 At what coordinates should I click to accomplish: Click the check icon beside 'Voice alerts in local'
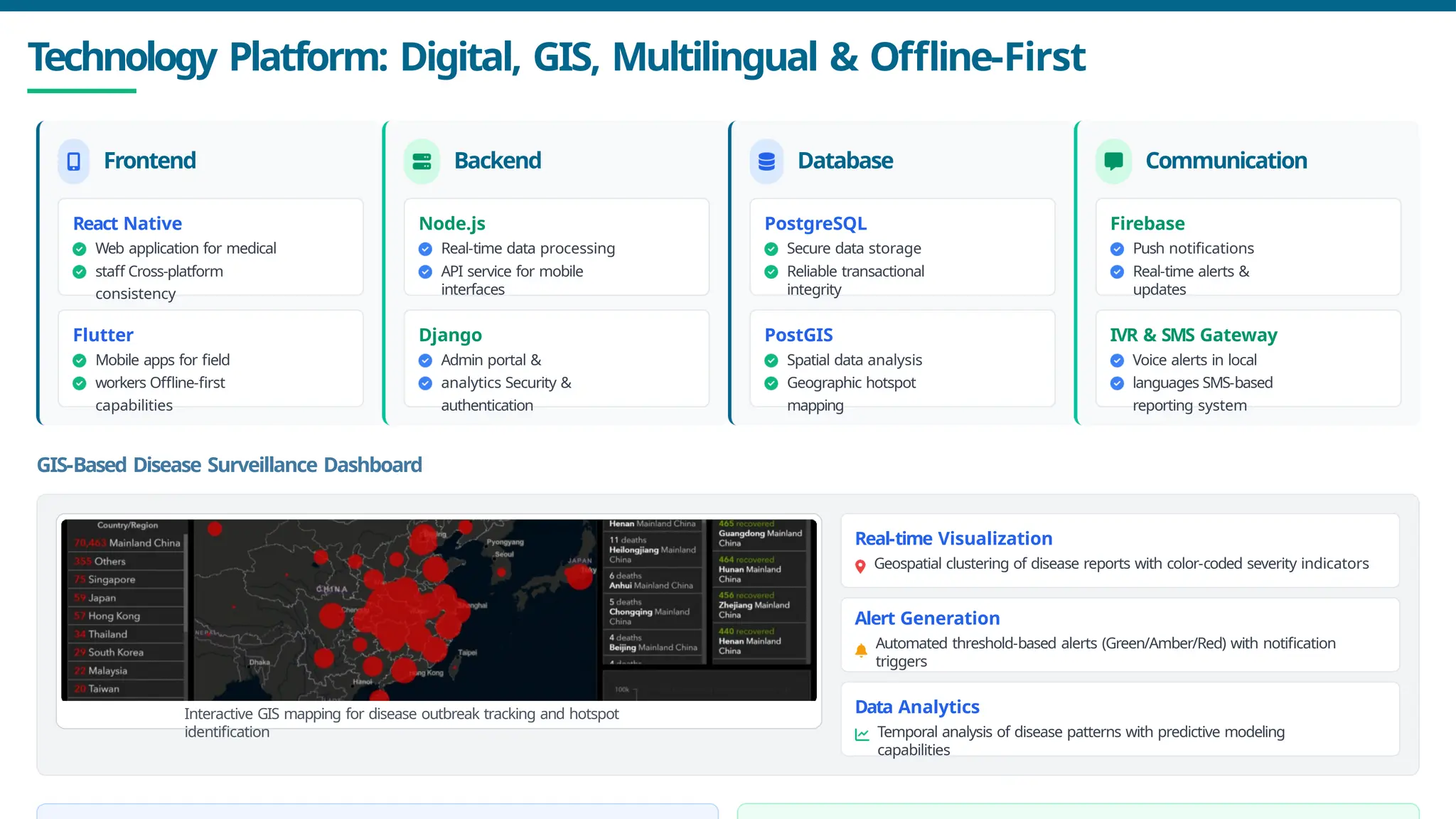(x=1117, y=361)
